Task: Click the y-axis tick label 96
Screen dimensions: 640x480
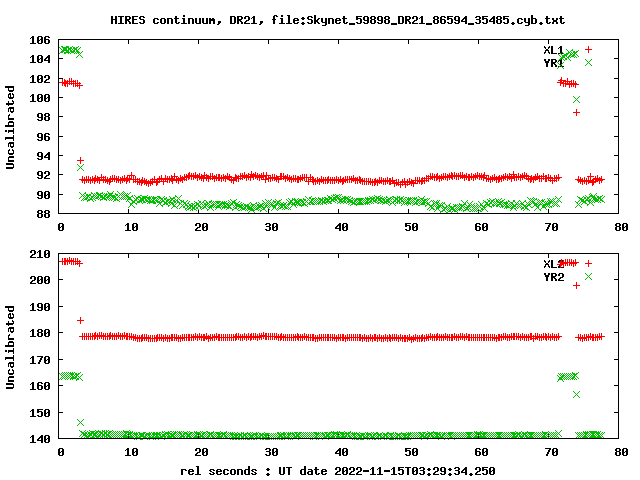Action: [43, 137]
